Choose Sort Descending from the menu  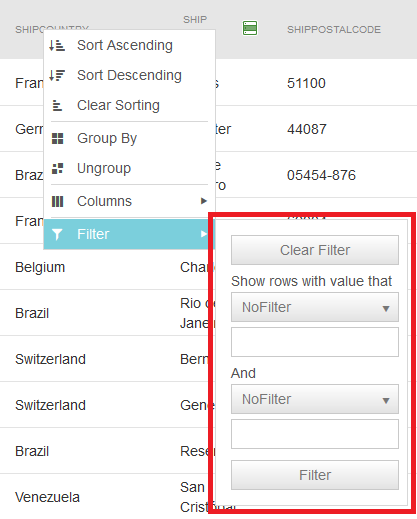(129, 75)
